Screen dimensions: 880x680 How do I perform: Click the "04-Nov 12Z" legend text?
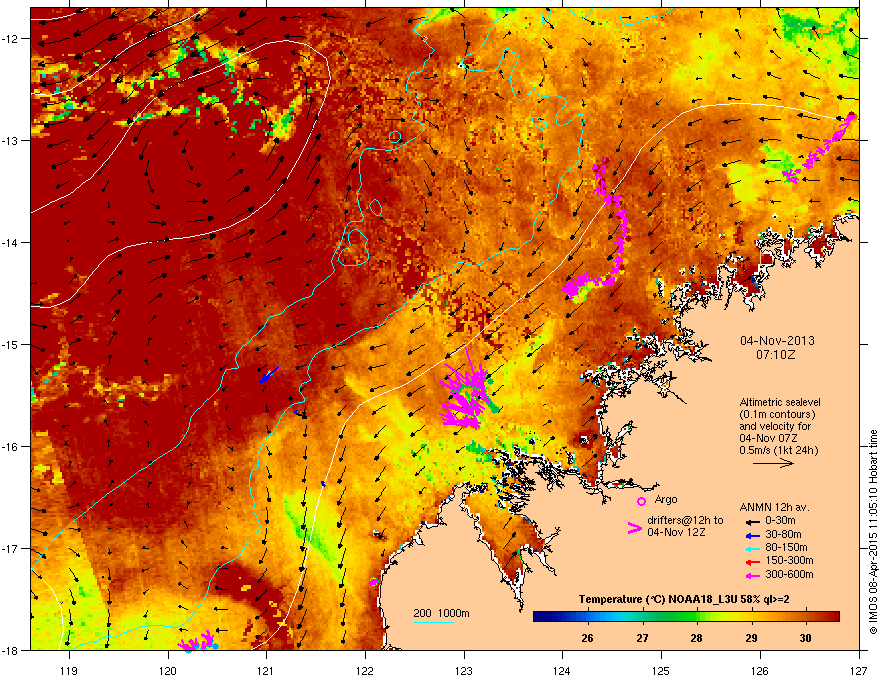[676, 532]
